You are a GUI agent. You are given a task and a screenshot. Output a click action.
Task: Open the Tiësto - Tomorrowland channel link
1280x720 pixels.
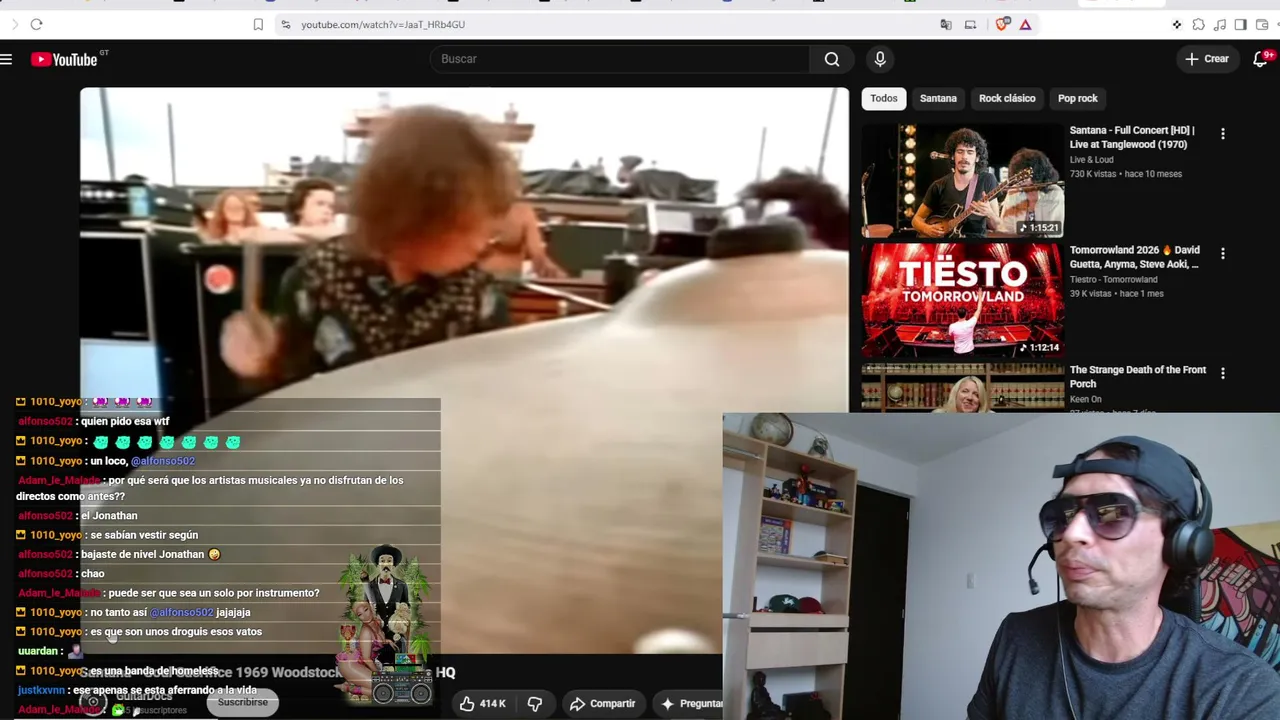pos(1113,280)
